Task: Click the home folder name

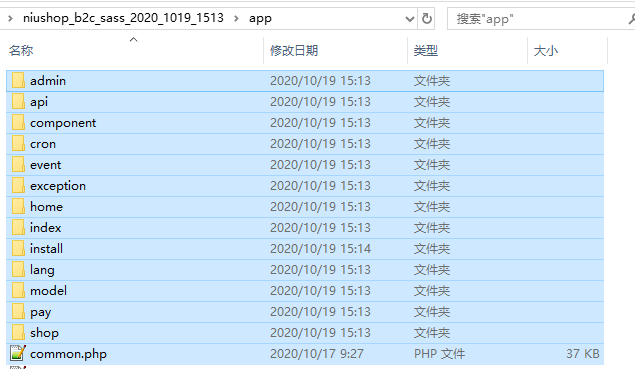Action: pyautogui.click(x=47, y=207)
